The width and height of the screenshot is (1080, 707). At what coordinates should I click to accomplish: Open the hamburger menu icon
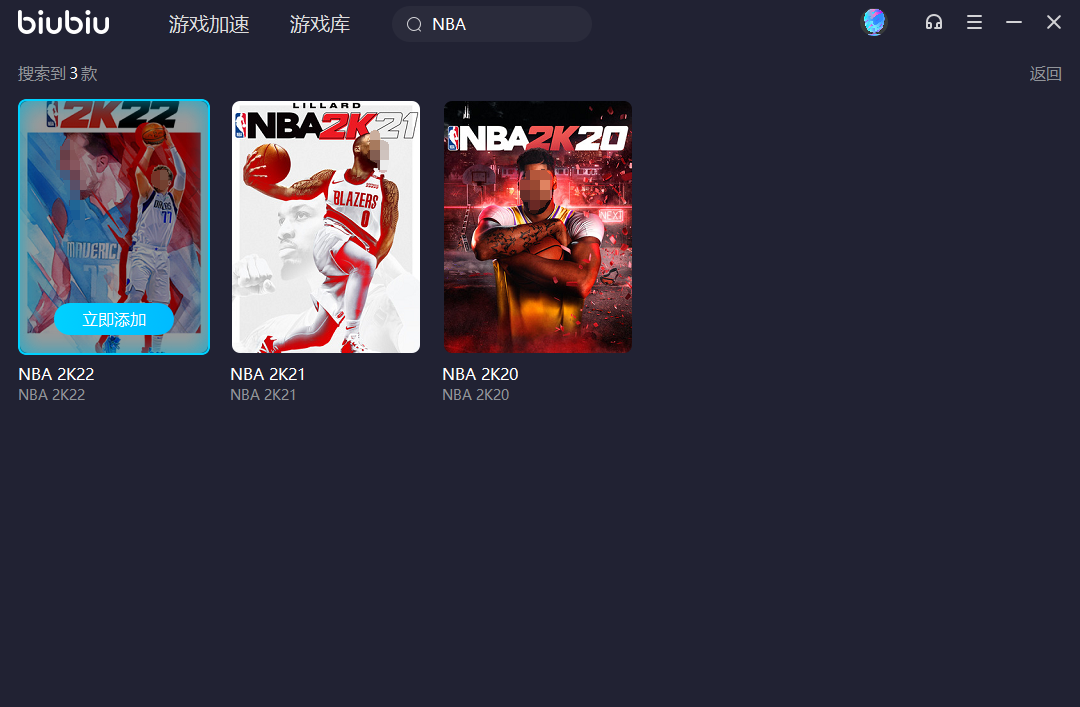coord(974,22)
